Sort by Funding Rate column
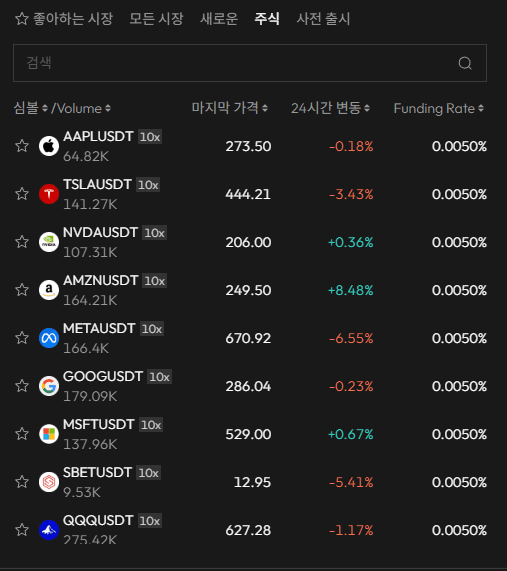 (439, 108)
